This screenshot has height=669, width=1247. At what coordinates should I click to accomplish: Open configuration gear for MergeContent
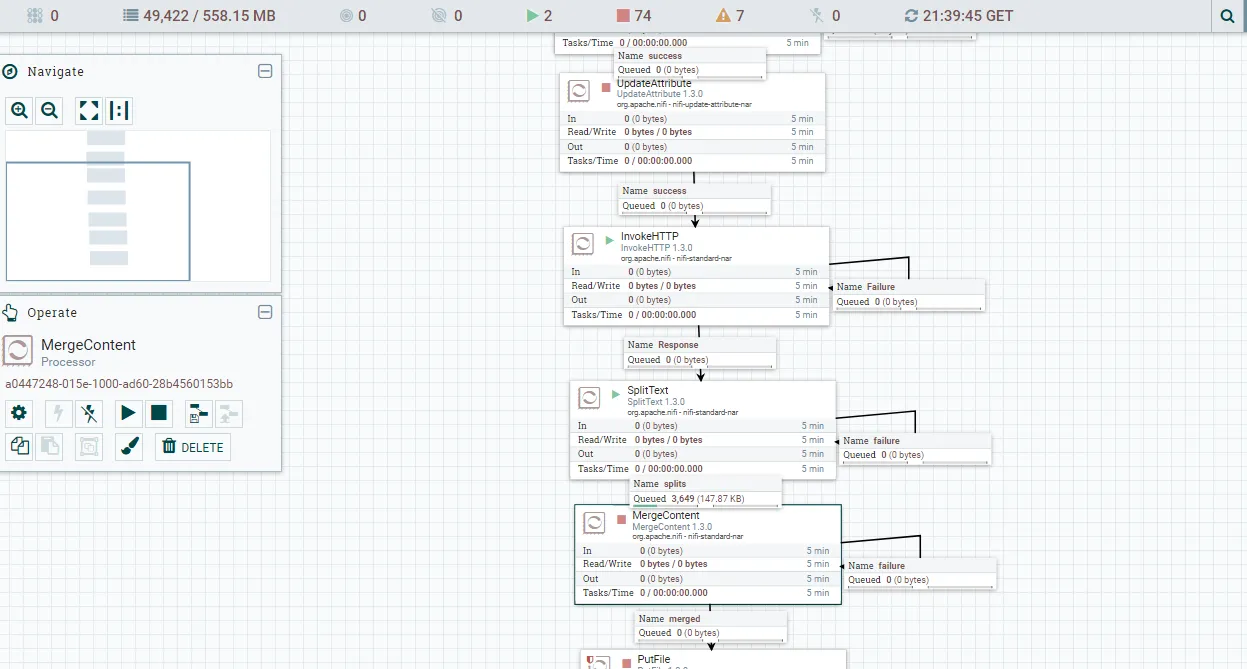pos(19,413)
